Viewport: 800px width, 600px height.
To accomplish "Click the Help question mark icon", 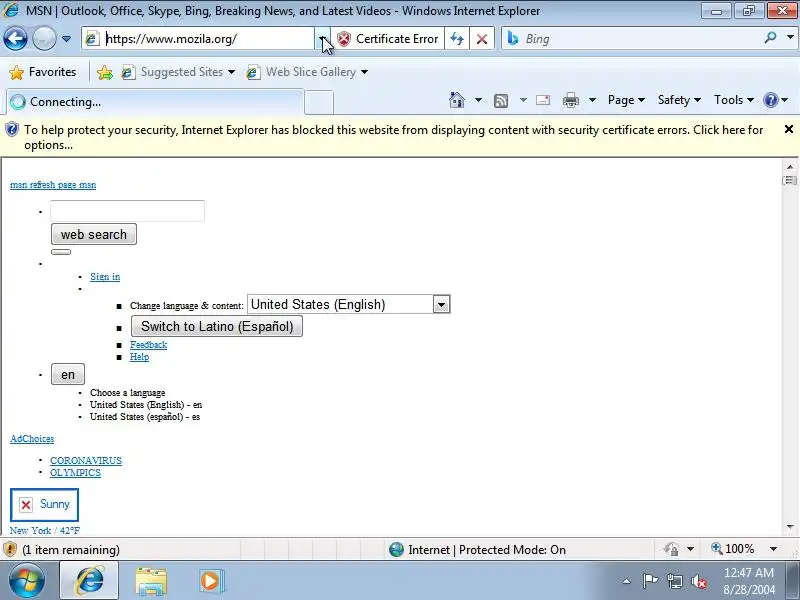I will (x=771, y=100).
